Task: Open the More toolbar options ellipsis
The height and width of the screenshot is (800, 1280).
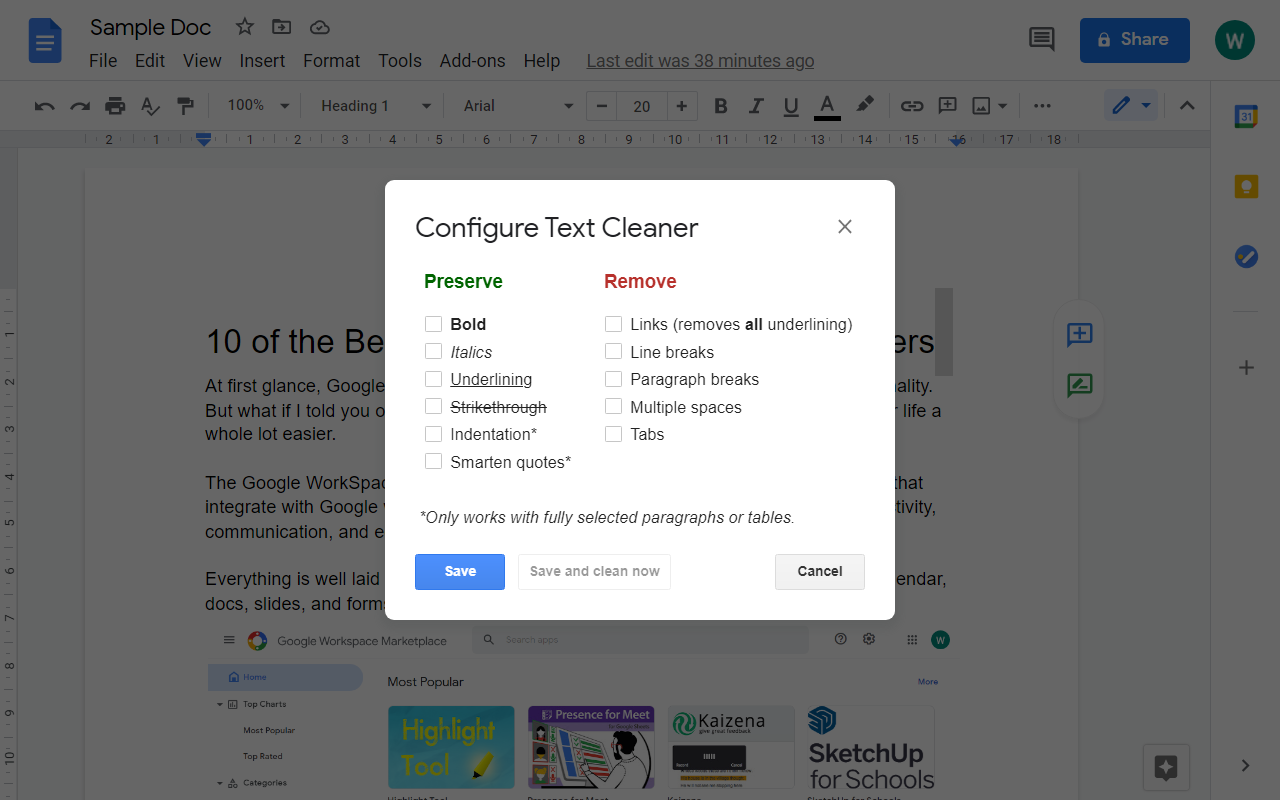Action: (x=1042, y=106)
